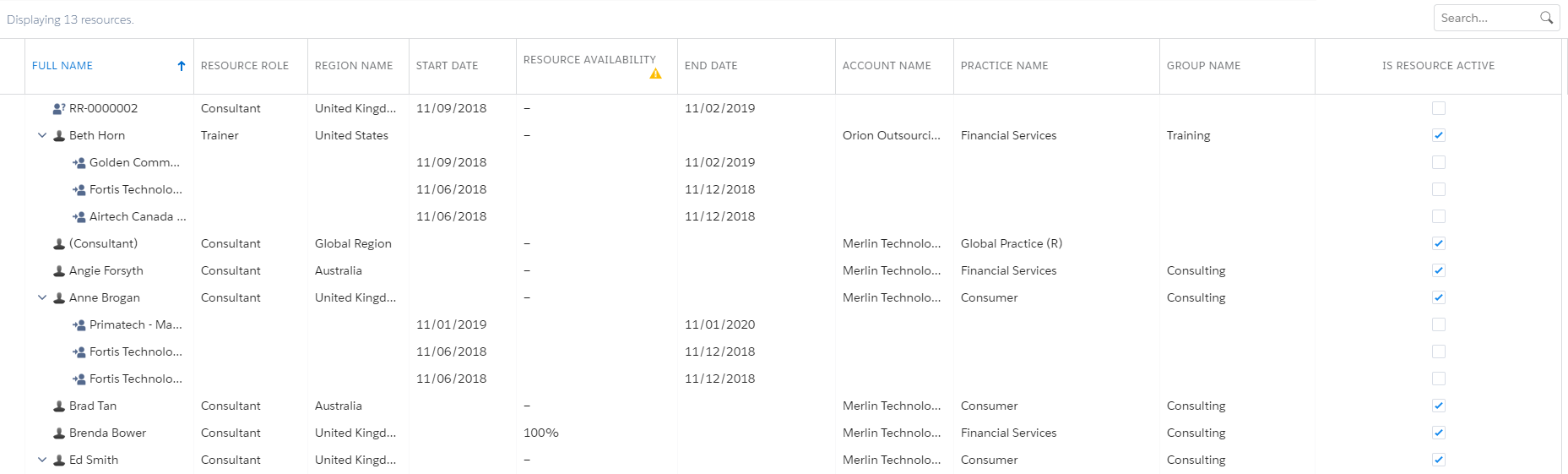The width and height of the screenshot is (1568, 474).
Task: Click the assignment icon beside Airtech Canada
Action: click(79, 216)
